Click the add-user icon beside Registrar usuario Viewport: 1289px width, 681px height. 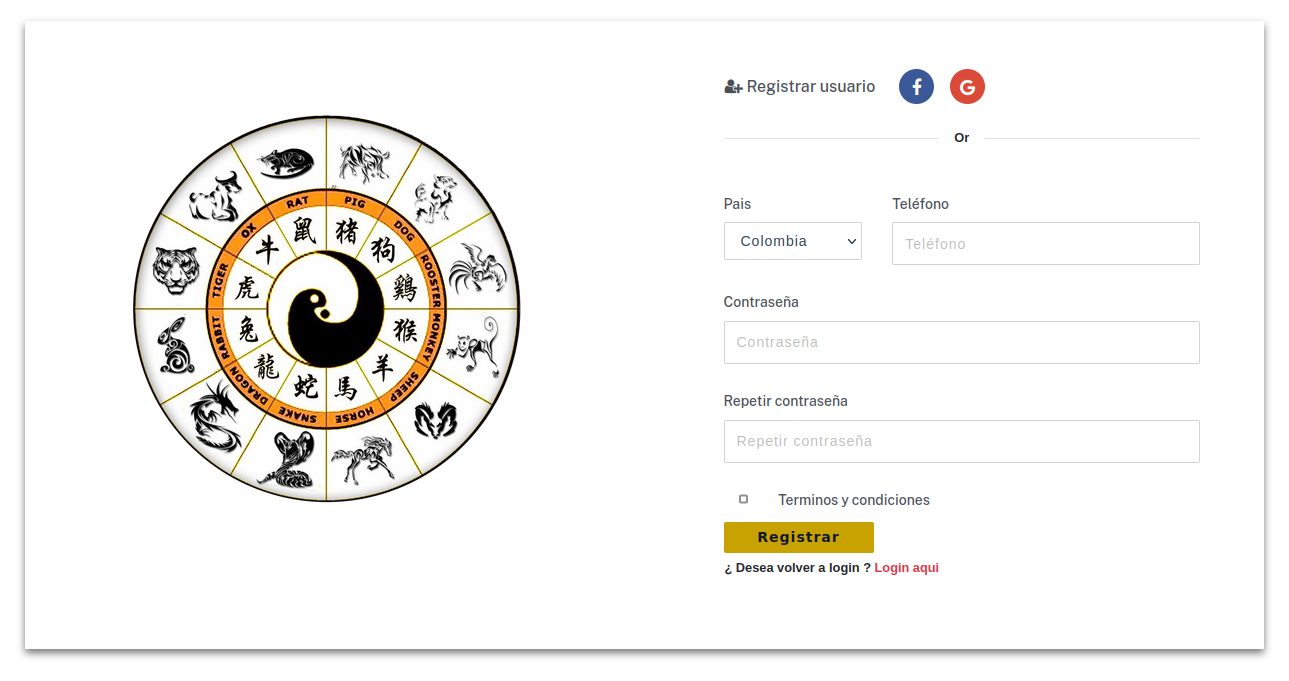pyautogui.click(x=733, y=87)
